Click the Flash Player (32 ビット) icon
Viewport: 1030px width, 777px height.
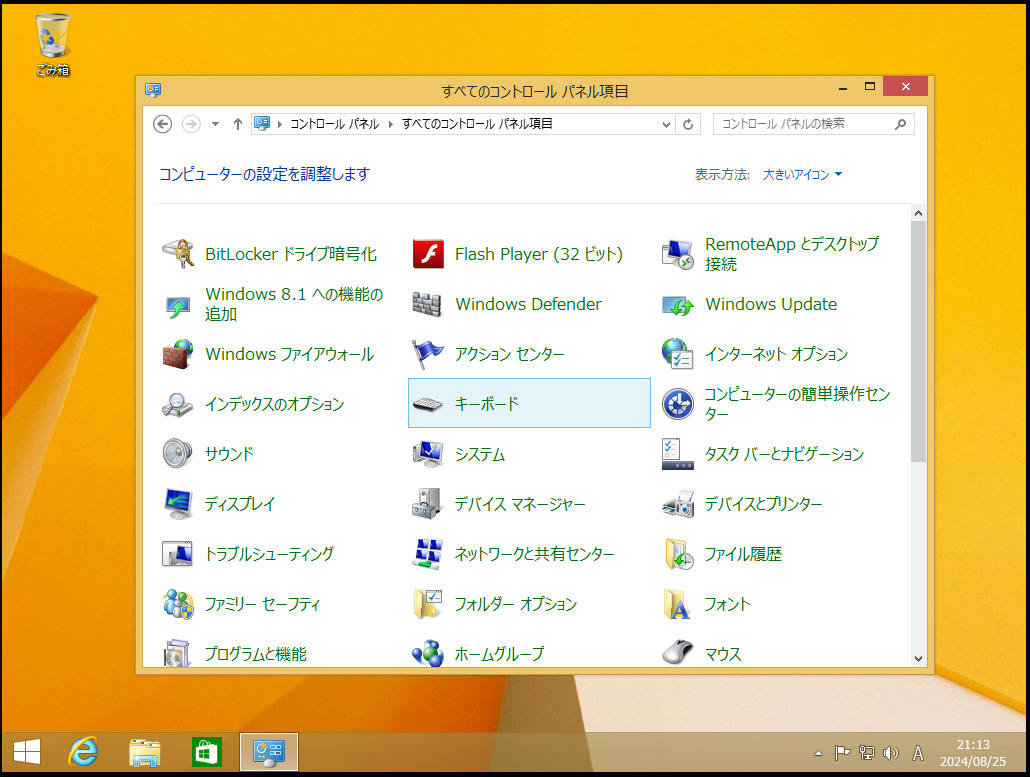click(x=428, y=254)
